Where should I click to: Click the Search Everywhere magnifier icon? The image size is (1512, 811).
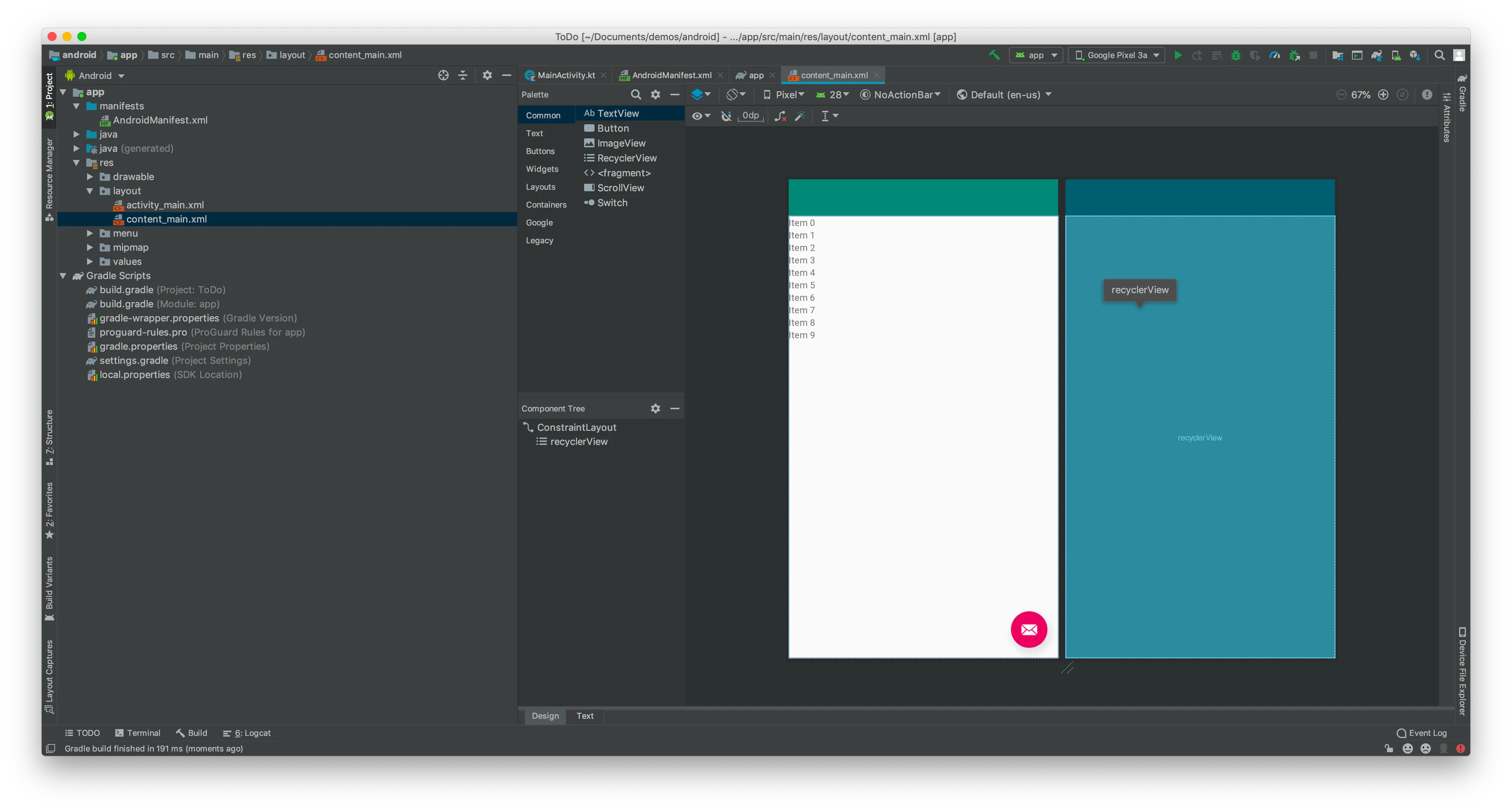[1439, 55]
